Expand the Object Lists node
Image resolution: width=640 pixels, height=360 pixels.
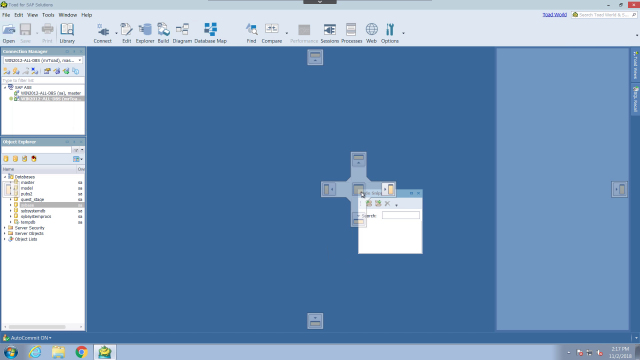point(5,239)
